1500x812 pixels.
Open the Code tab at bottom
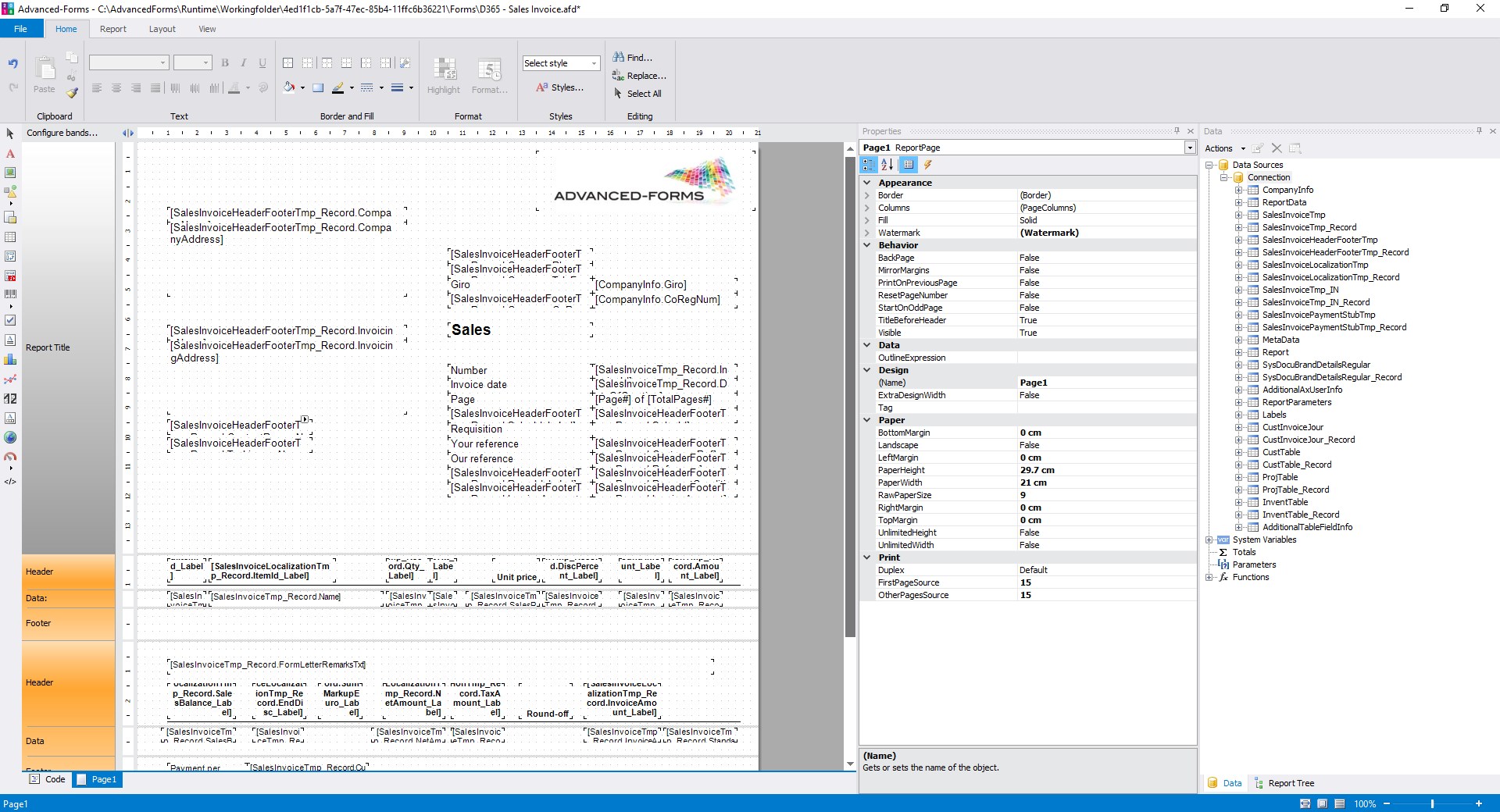click(48, 779)
